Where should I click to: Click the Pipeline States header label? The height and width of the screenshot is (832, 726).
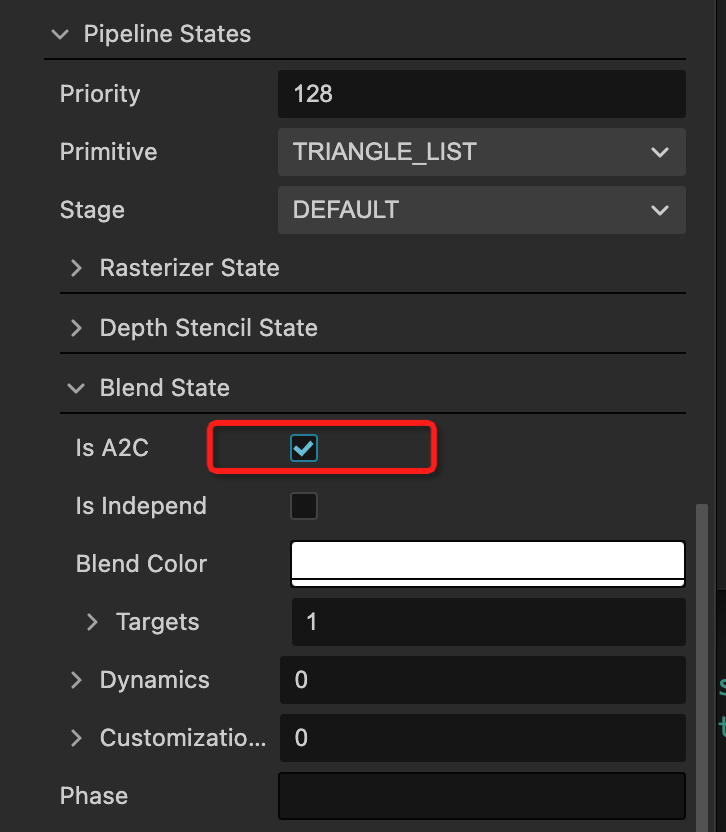(167, 35)
